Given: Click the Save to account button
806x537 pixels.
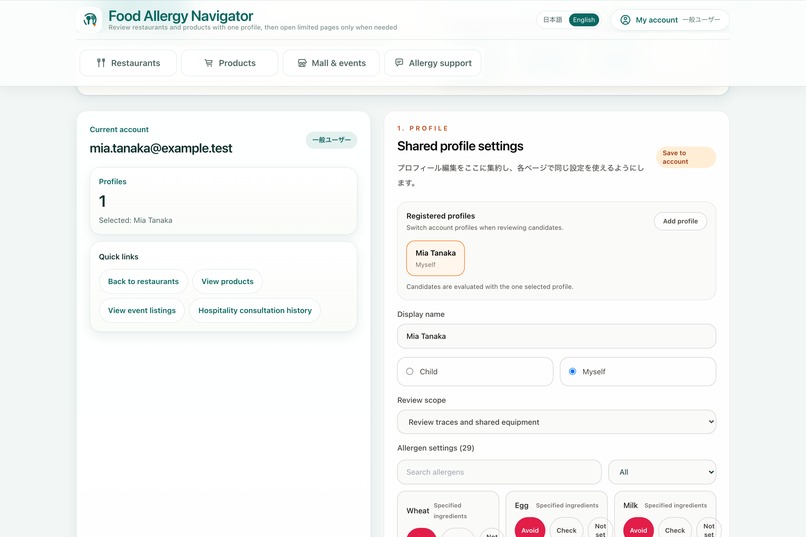Looking at the screenshot, I should (x=686, y=157).
